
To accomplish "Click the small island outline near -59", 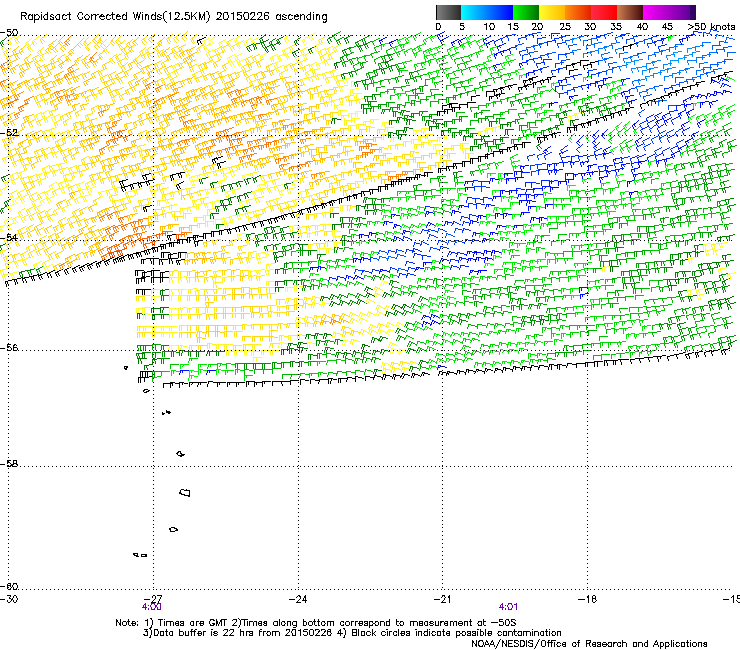I will point(173,530).
